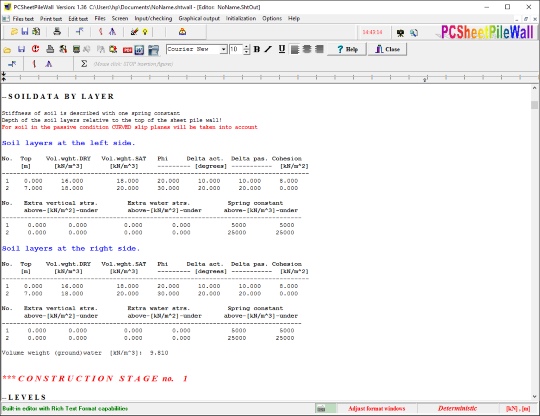Click the orange helmet icon in main toolbar
This screenshot has height=416, width=540.
(x=183, y=32)
